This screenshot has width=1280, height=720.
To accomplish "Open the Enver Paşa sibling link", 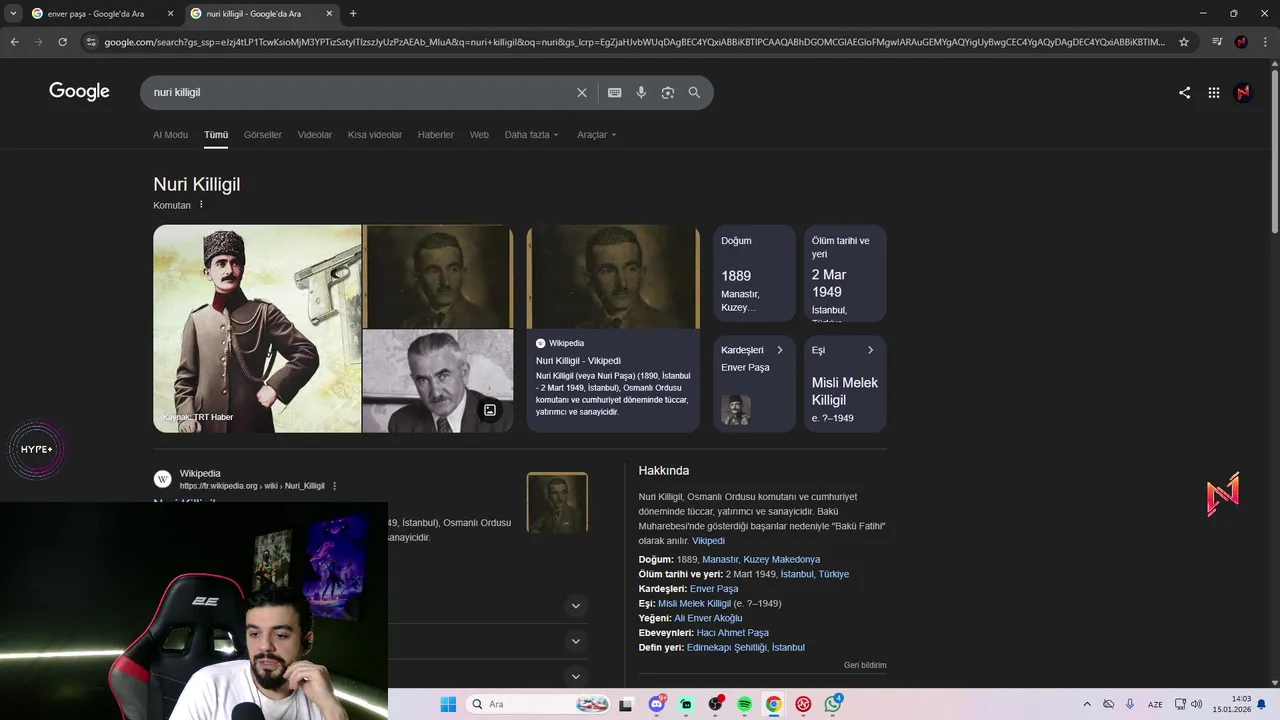I will click(714, 589).
